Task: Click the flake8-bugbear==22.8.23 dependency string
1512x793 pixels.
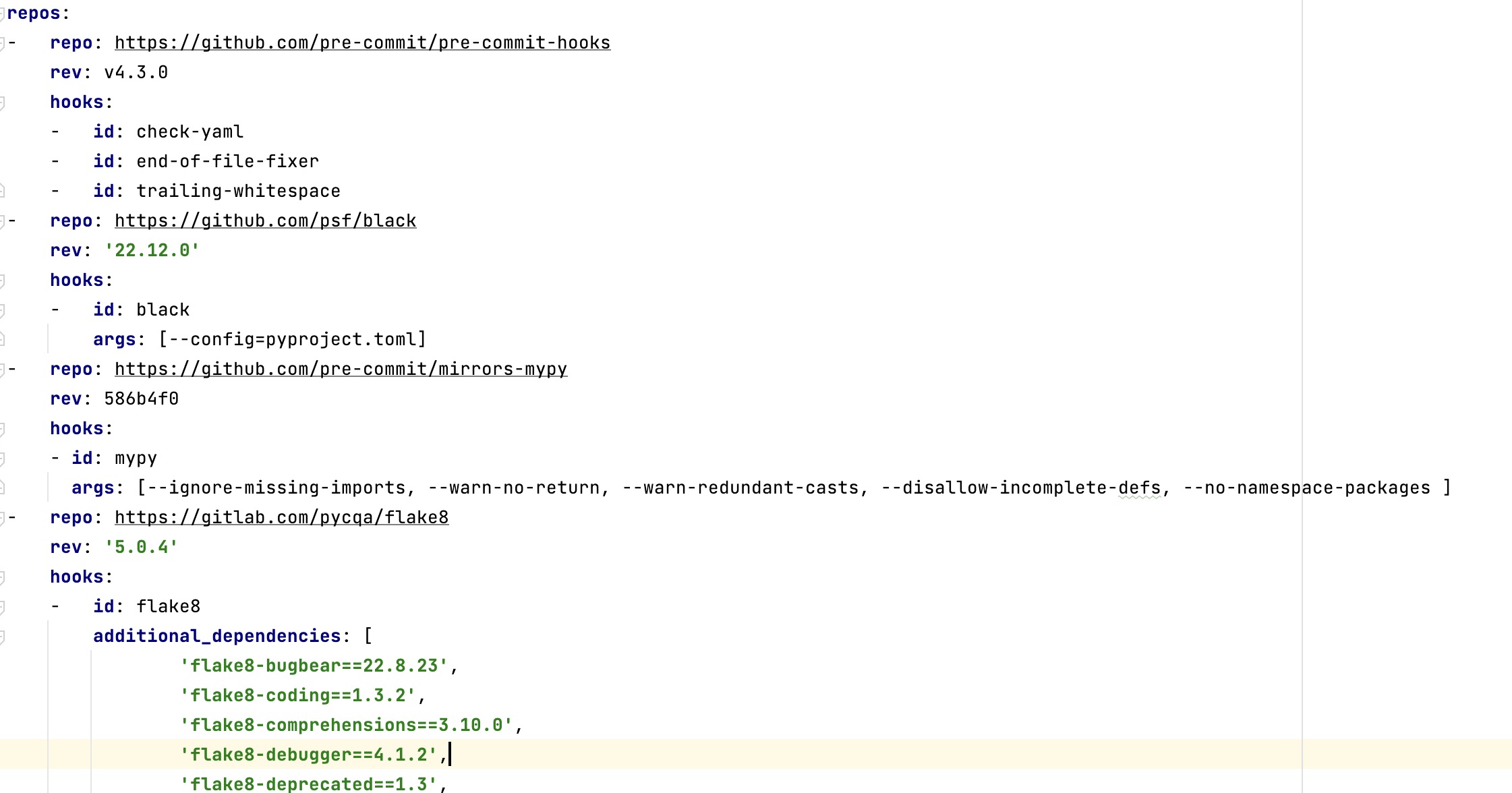Action: click(314, 666)
